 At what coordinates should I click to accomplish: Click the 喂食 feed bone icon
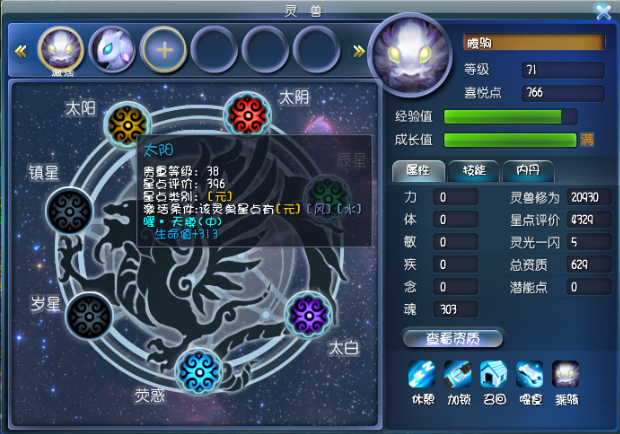529,374
